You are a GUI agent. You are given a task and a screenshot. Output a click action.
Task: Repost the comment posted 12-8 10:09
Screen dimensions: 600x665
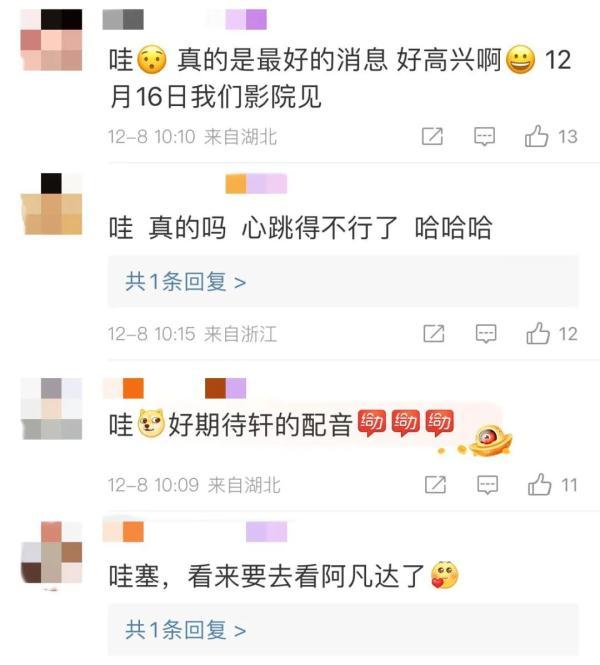[435, 485]
